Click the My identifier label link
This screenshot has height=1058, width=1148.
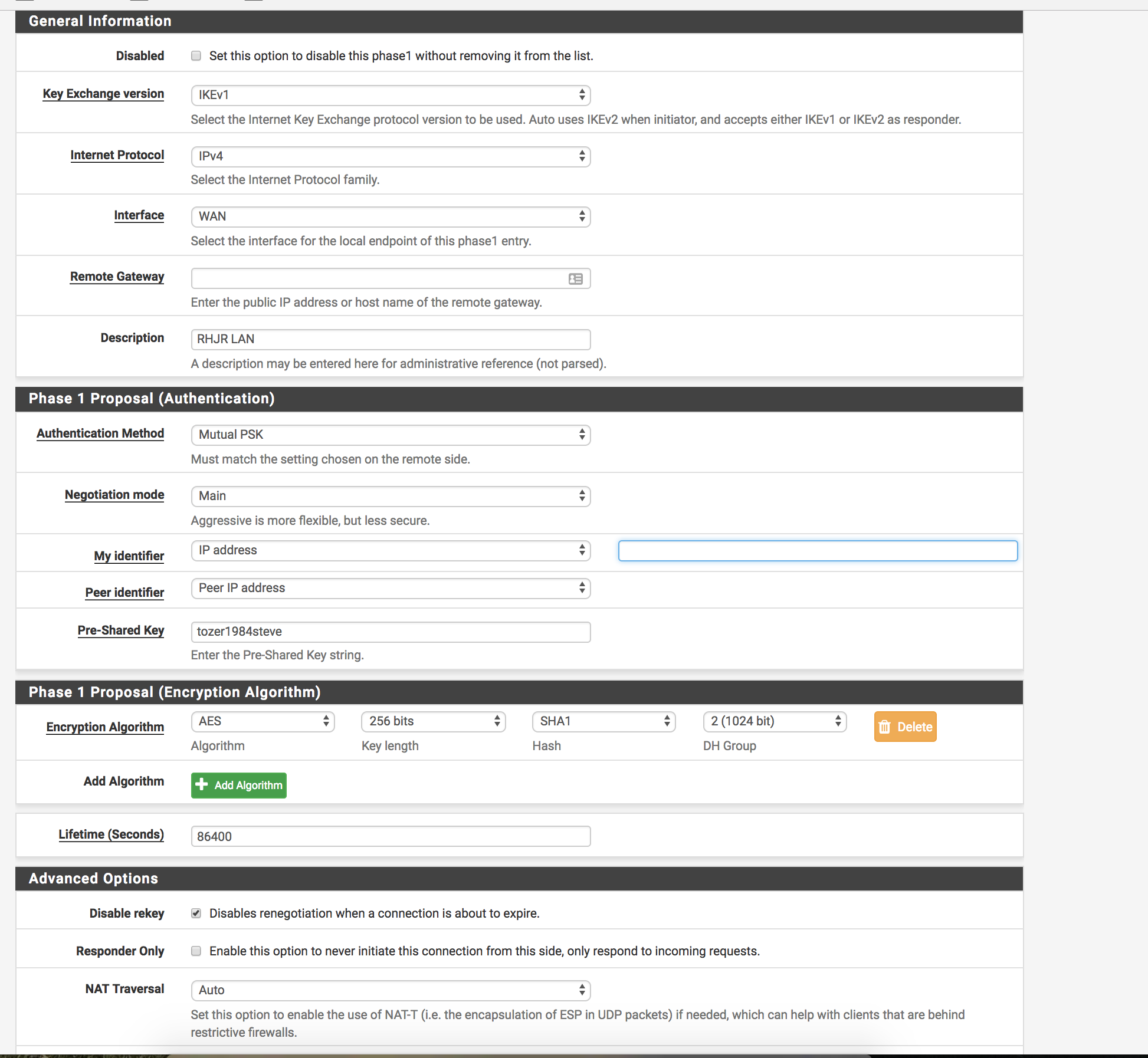pyautogui.click(x=129, y=556)
